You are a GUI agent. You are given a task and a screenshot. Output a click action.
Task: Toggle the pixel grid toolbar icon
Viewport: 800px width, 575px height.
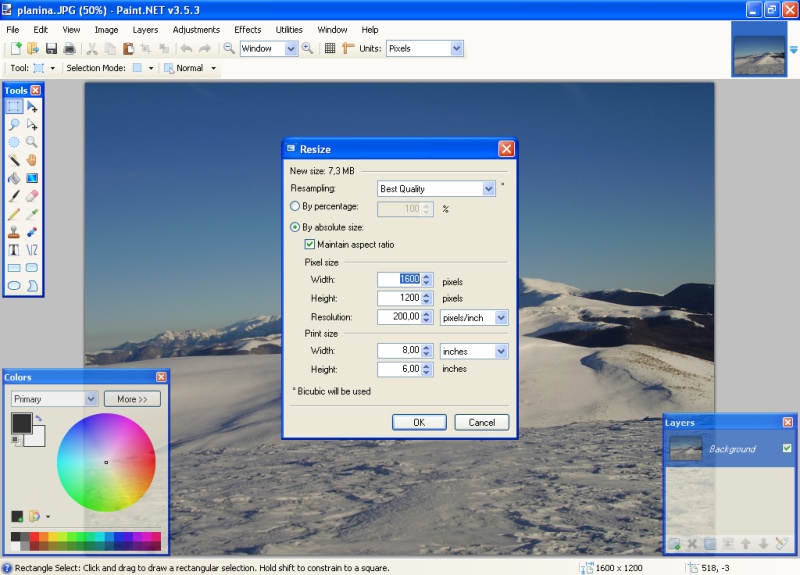pyautogui.click(x=330, y=48)
